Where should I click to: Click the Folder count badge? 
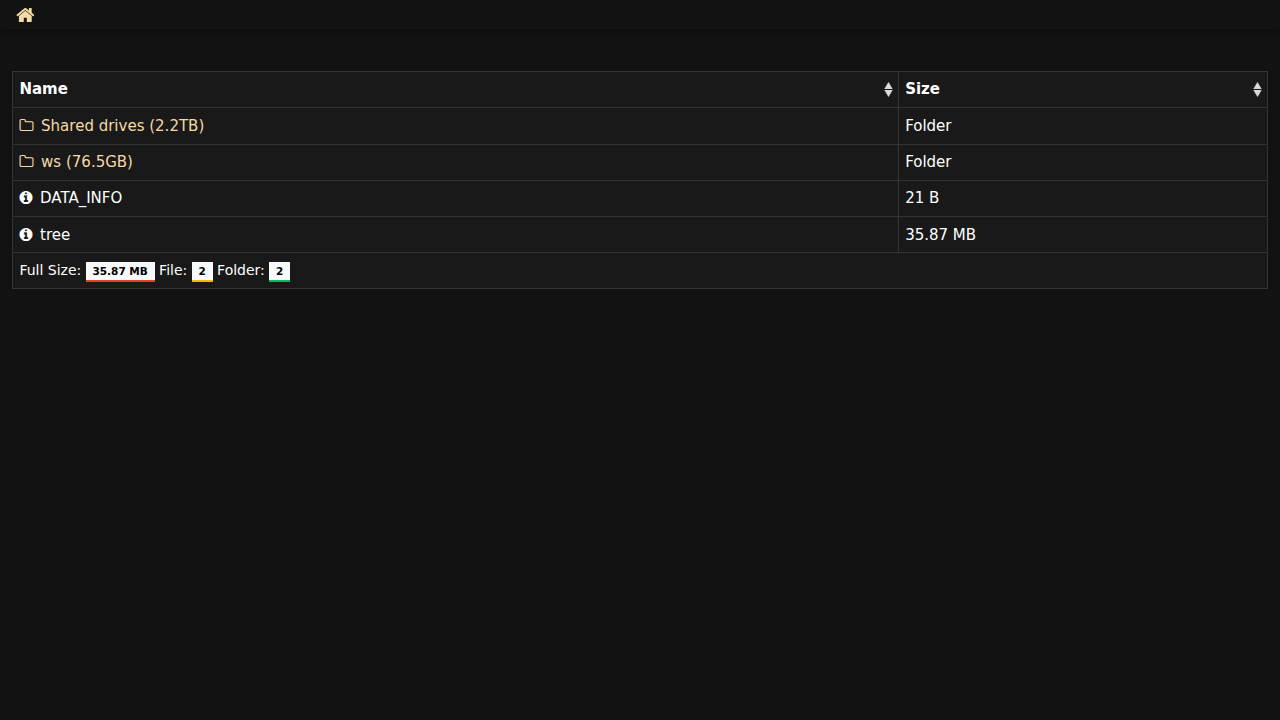(279, 271)
